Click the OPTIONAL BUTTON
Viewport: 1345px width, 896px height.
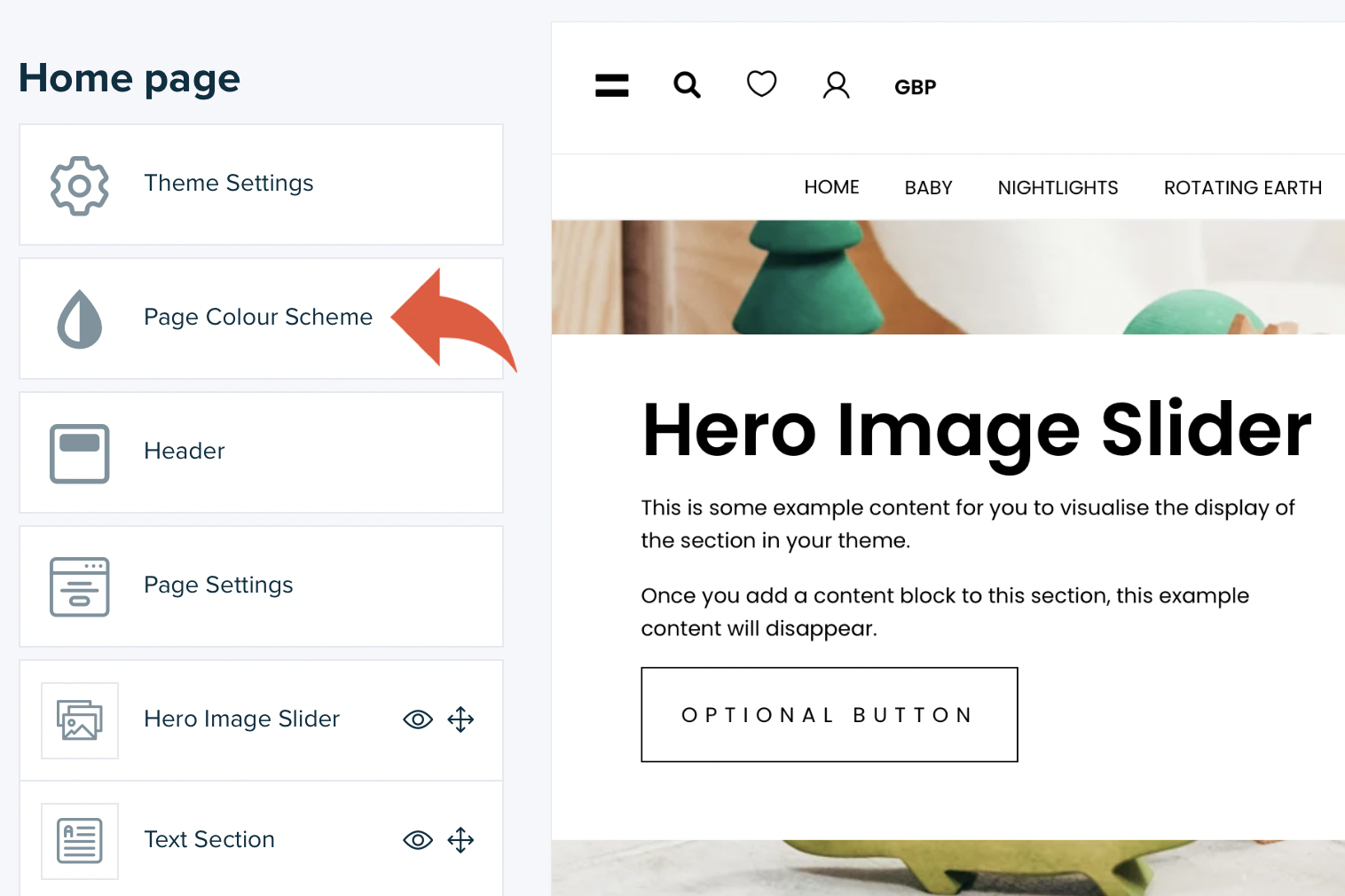point(830,714)
